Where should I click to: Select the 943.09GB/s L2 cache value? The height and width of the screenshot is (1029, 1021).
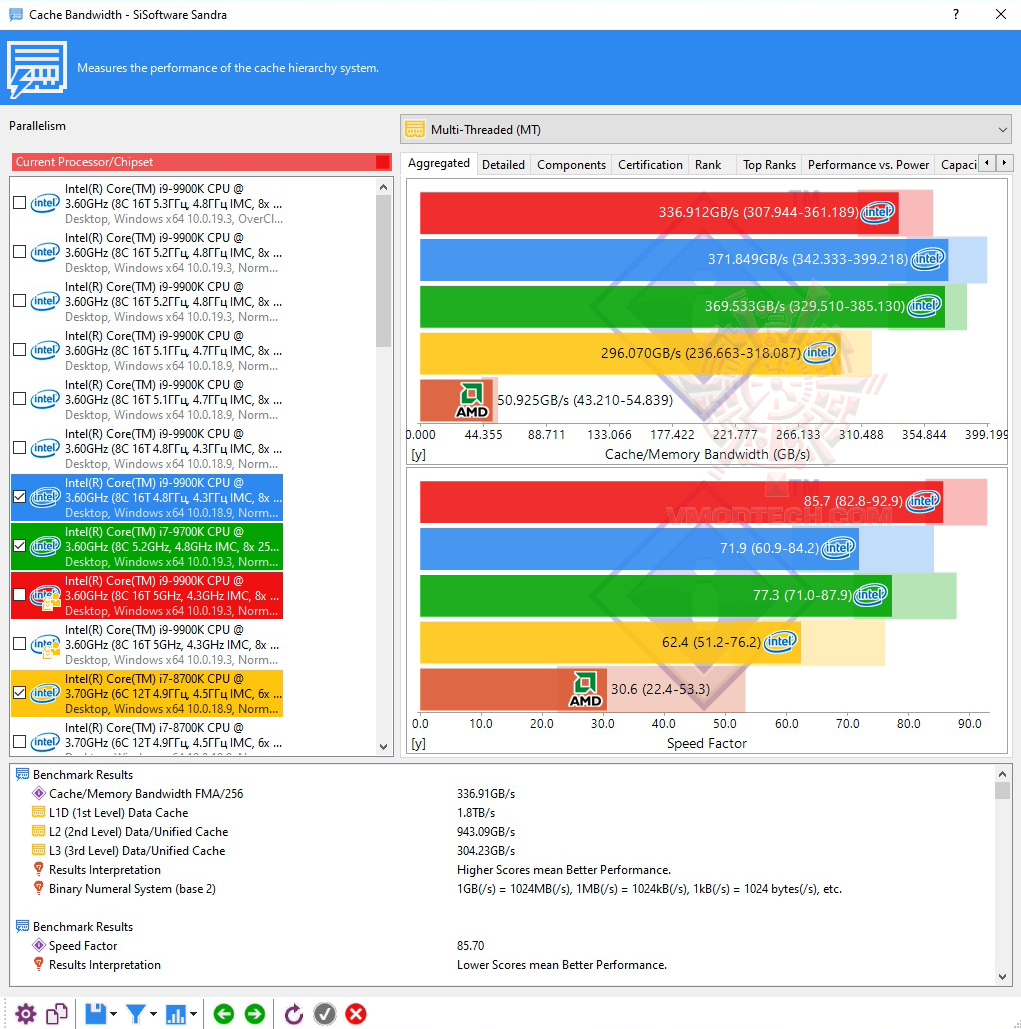tap(486, 831)
